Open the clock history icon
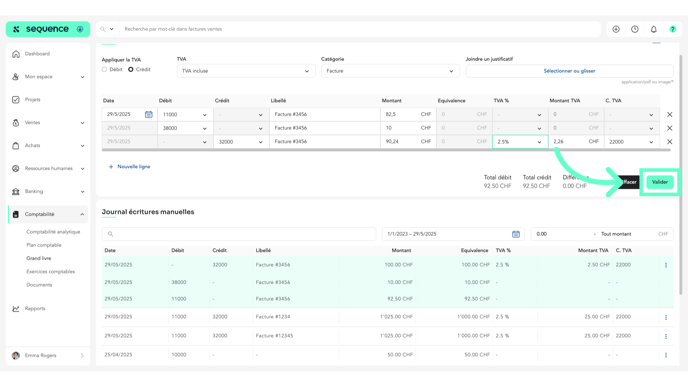 point(635,29)
